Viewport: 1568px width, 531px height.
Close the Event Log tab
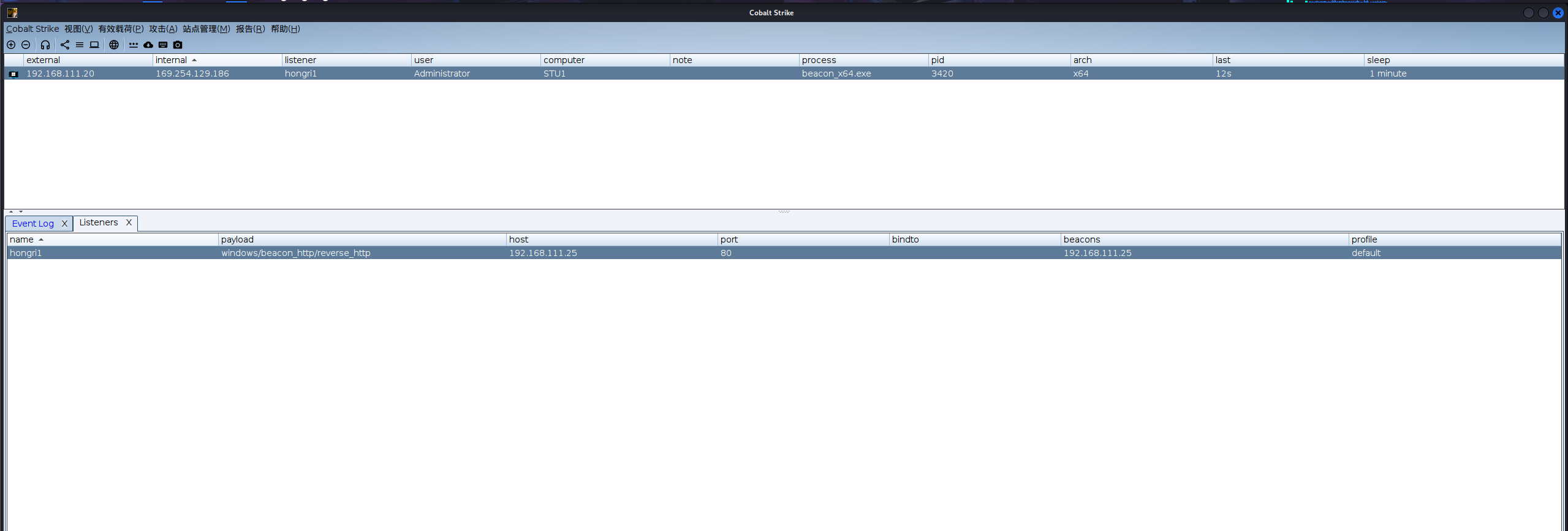(64, 224)
